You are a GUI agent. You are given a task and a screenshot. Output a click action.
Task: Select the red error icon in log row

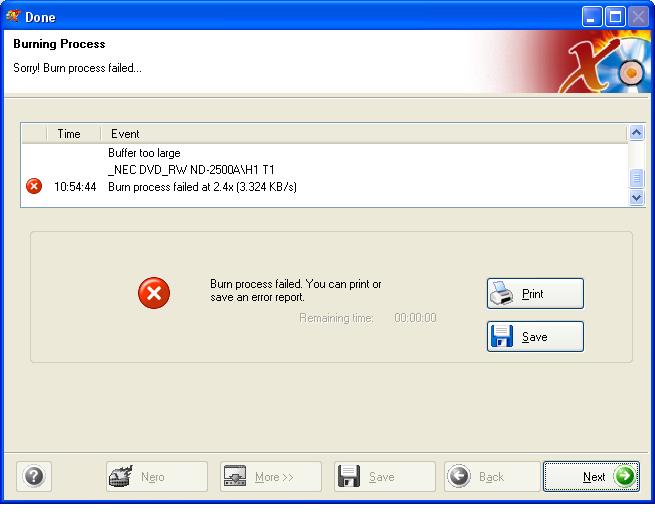click(x=34, y=186)
